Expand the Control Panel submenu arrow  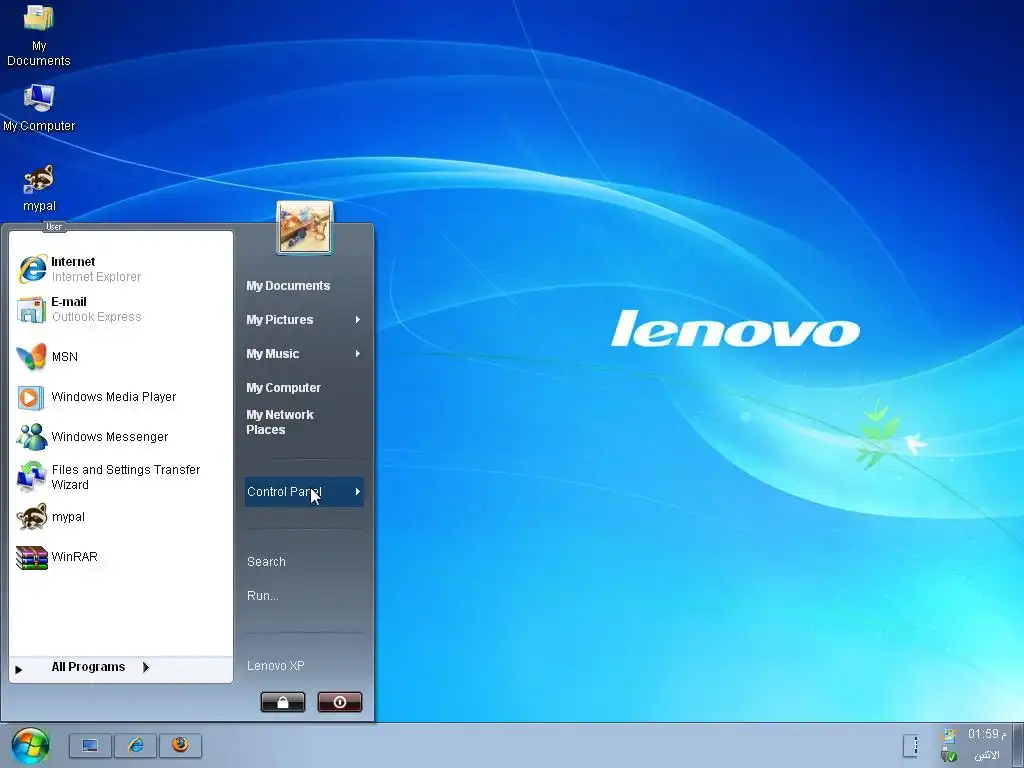[x=358, y=492]
